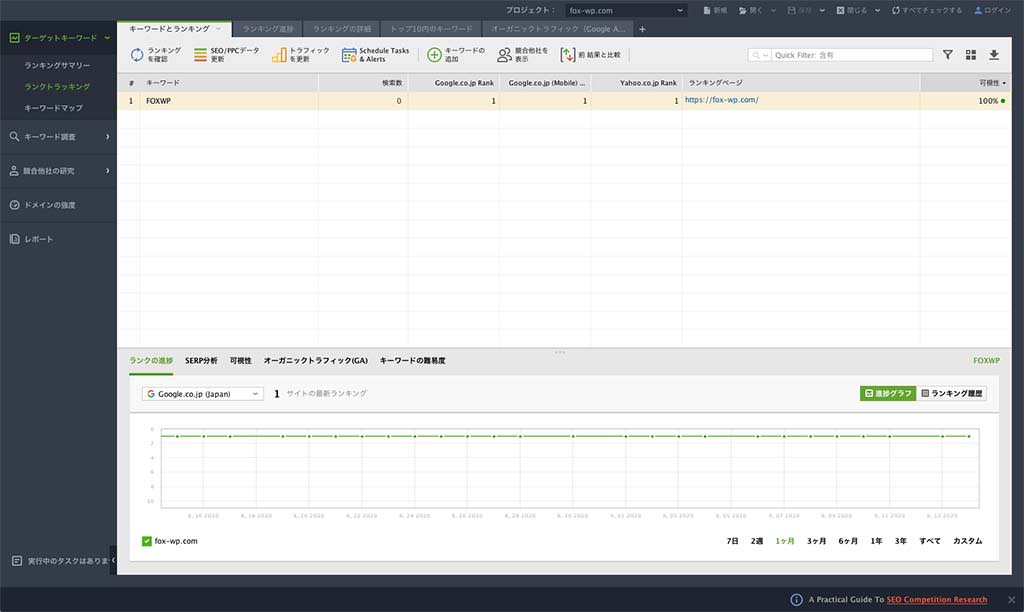Image resolution: width=1024 pixels, height=612 pixels.
Task: Click the 新規 new project icon
Action: 707,10
